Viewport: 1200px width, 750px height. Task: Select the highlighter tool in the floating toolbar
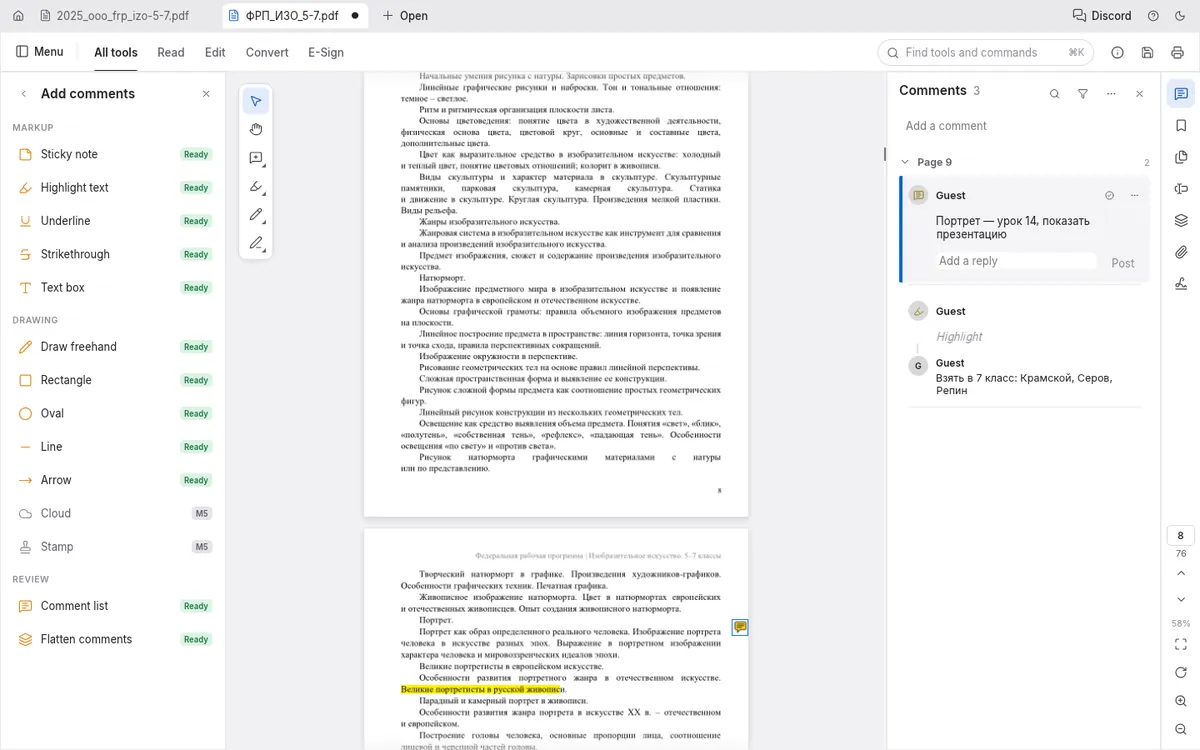coord(256,186)
